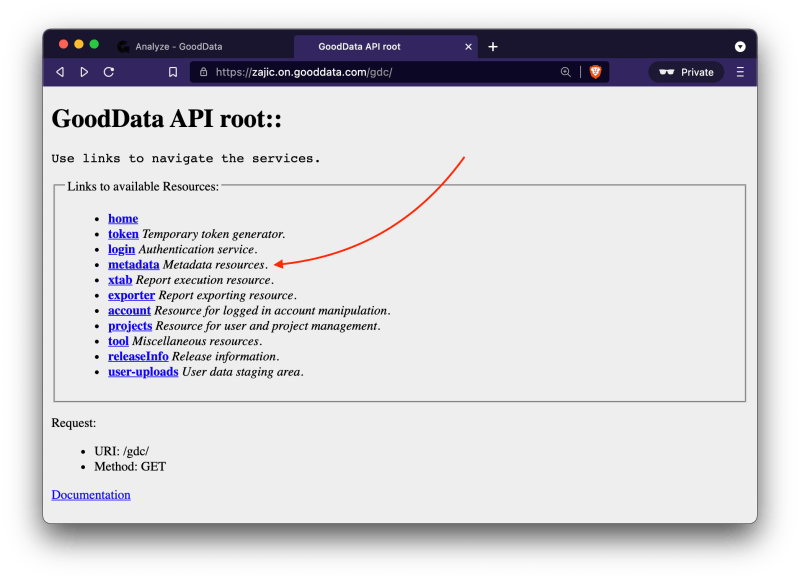
Task: Open the browser hamburger menu
Action: pyautogui.click(x=738, y=72)
